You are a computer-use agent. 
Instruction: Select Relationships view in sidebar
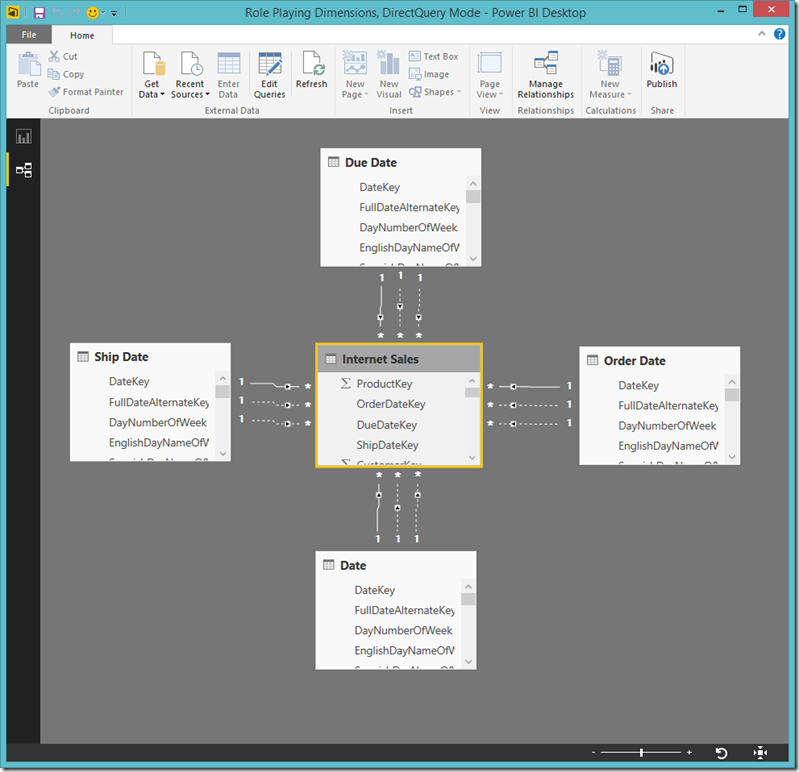[x=23, y=170]
